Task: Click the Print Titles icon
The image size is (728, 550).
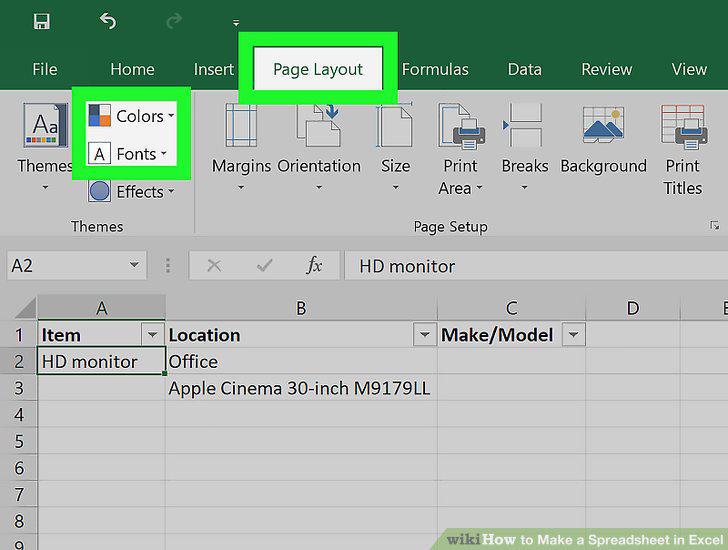Action: (x=684, y=126)
